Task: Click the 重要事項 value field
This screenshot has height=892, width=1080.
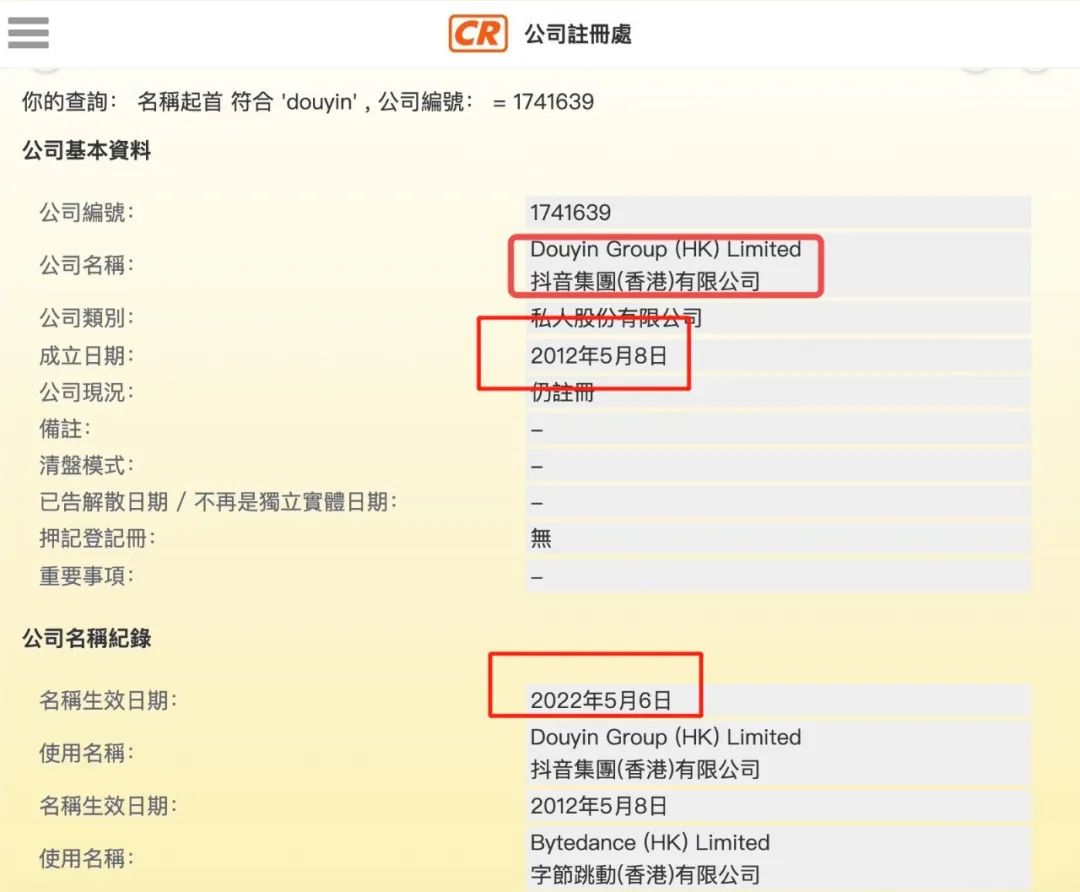Action: (776, 576)
